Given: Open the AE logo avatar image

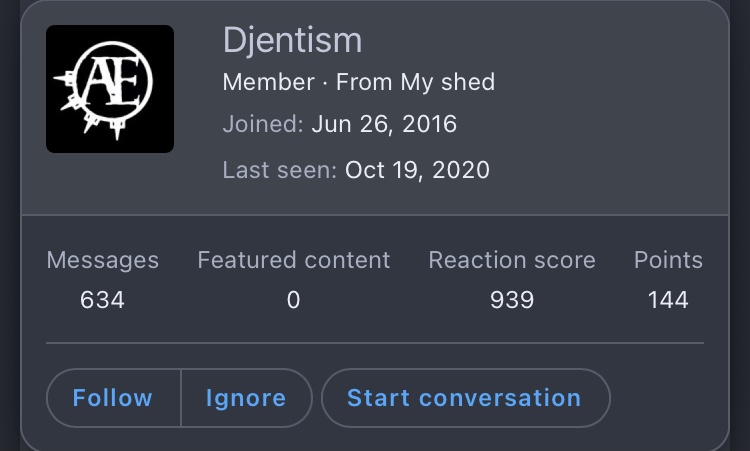Looking at the screenshot, I should click(x=110, y=89).
